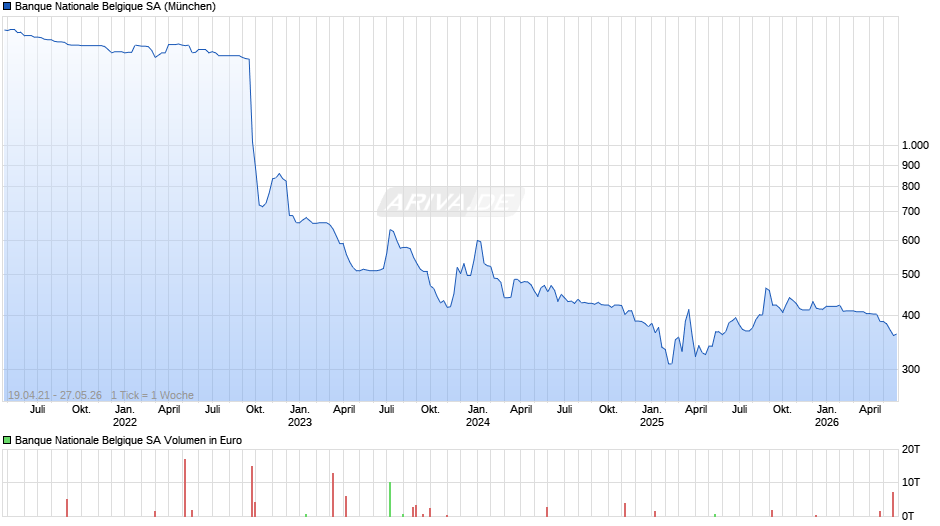940x526 pixels.
Task: Click the tall green volume bar near July 2023
Action: pos(390,499)
